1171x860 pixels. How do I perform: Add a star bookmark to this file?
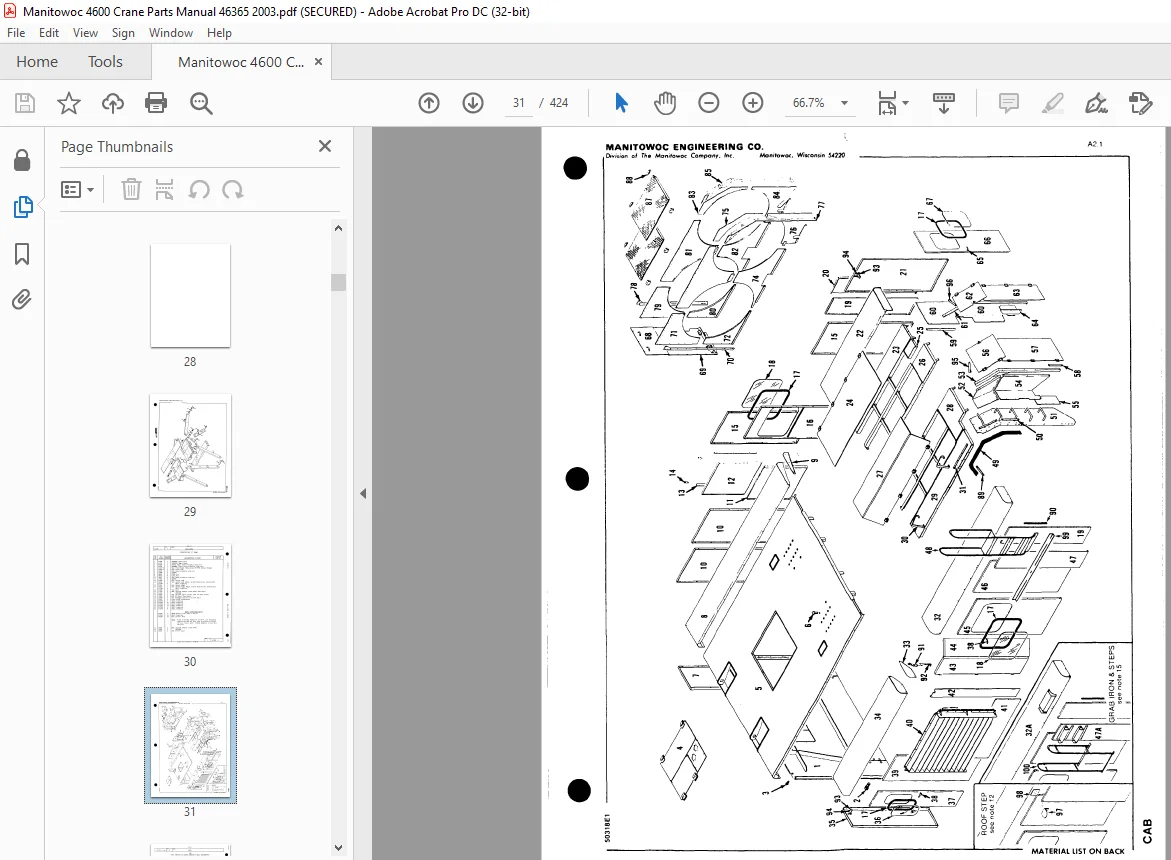click(69, 103)
